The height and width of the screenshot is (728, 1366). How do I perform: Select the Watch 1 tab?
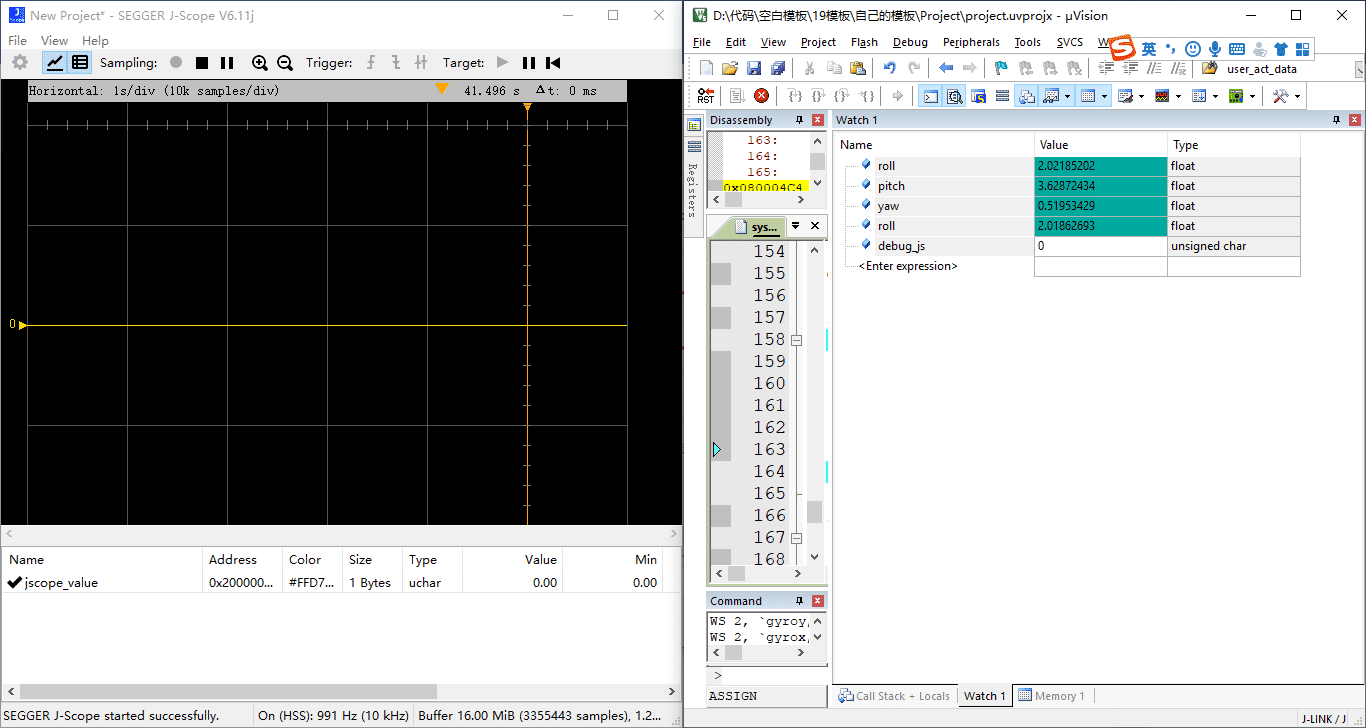click(x=983, y=696)
